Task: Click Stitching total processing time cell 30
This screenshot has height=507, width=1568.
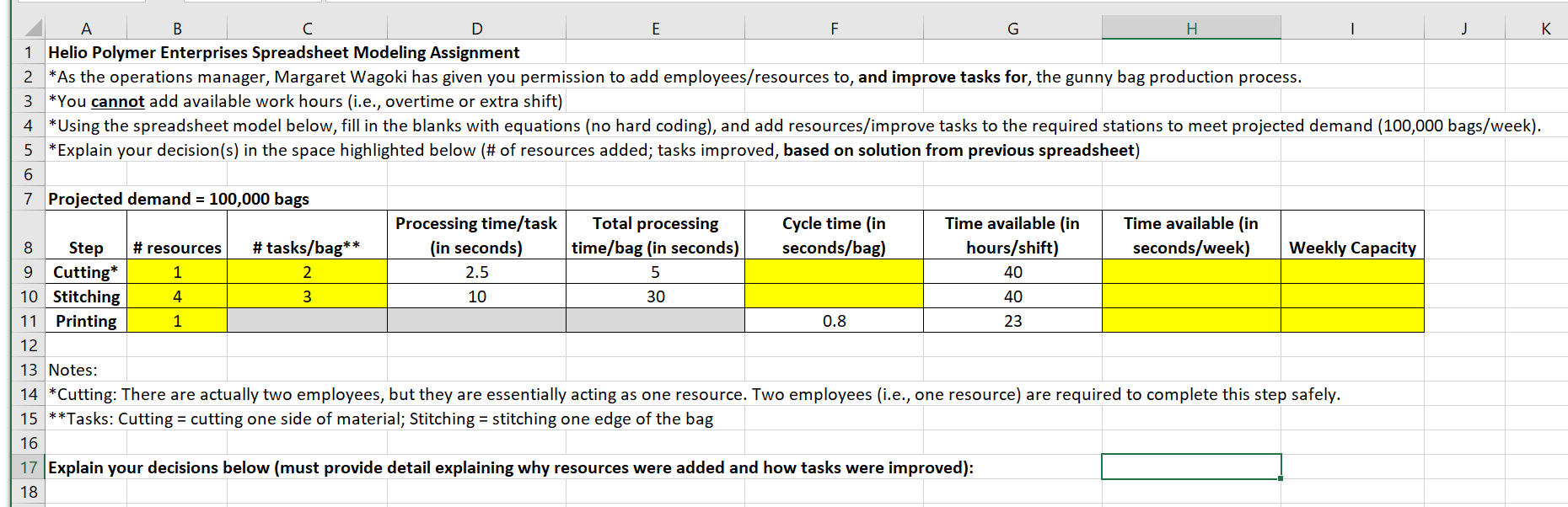Action: coord(656,296)
